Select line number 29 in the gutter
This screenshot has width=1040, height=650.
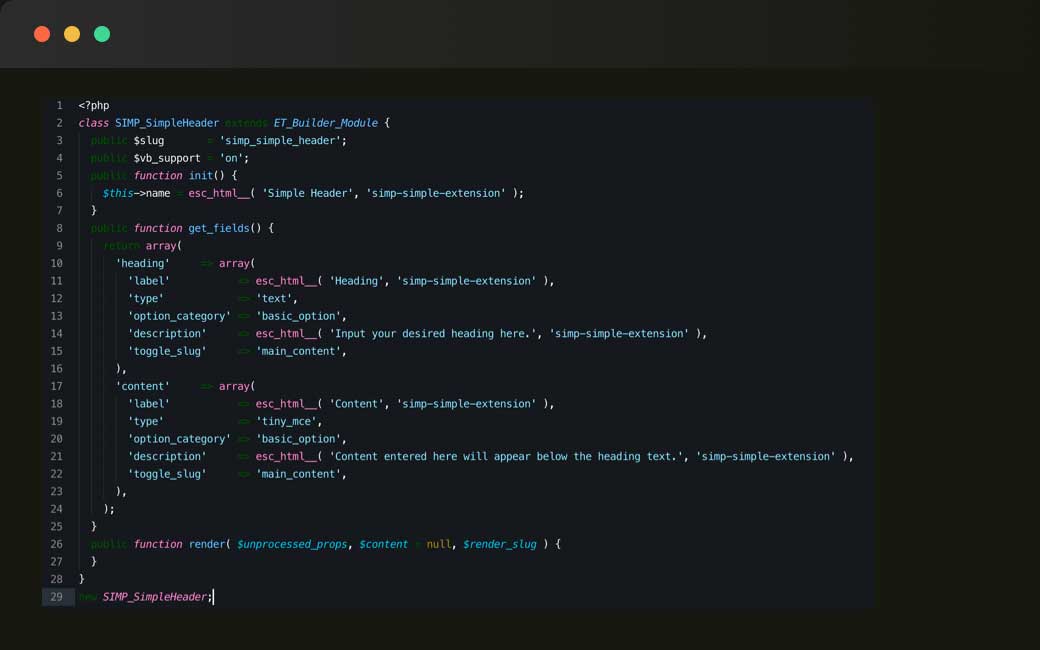(58, 597)
